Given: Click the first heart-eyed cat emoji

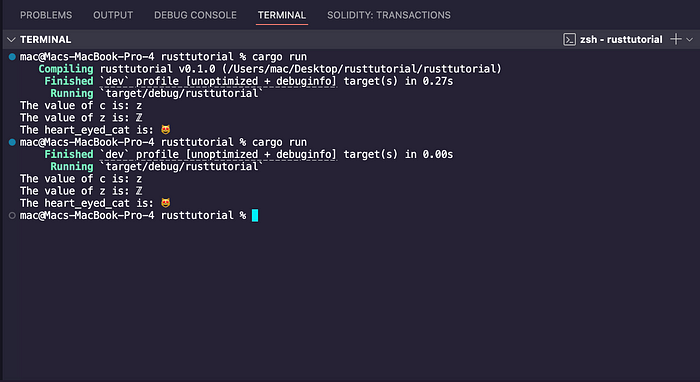Looking at the screenshot, I should (x=166, y=130).
